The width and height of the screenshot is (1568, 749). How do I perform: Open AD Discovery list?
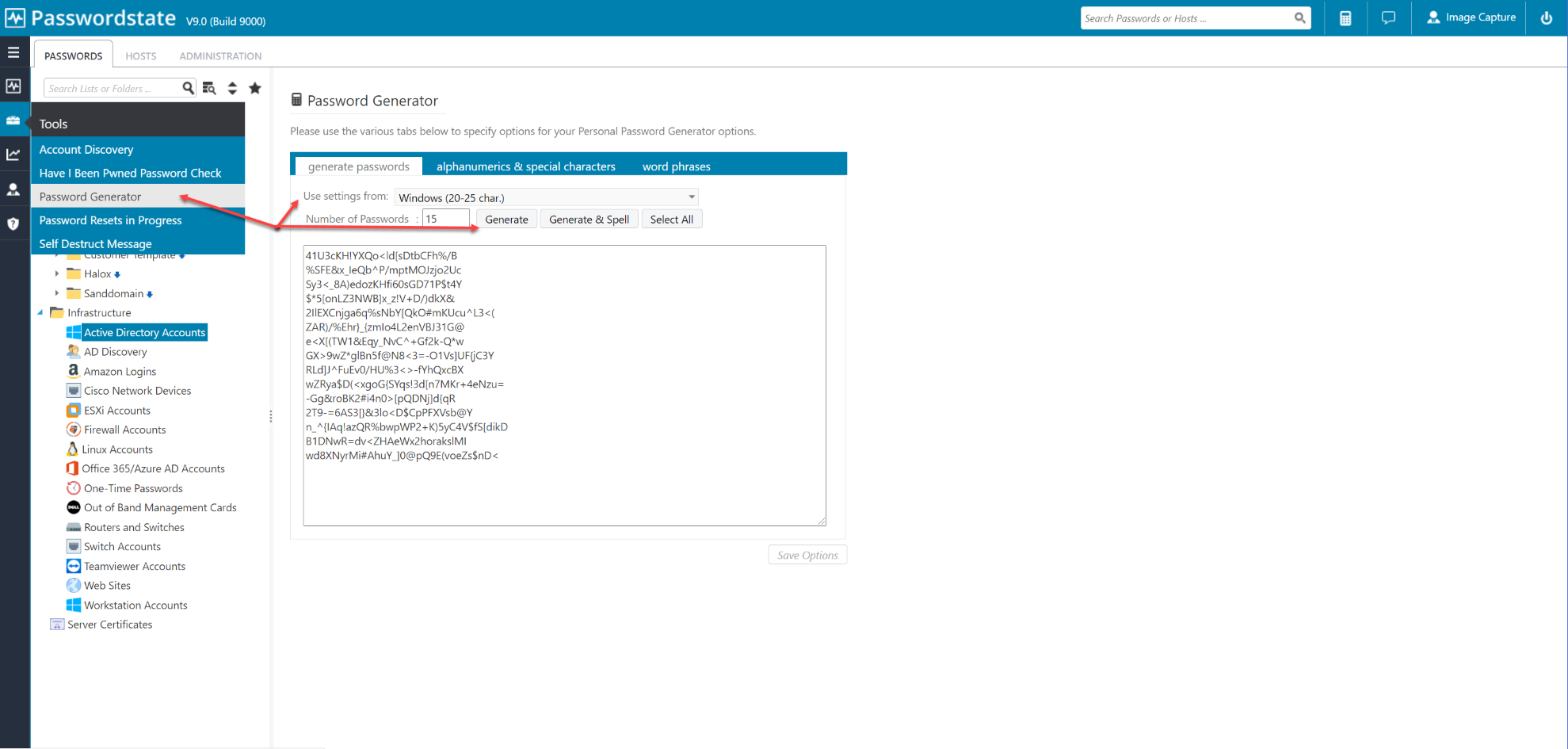click(116, 352)
